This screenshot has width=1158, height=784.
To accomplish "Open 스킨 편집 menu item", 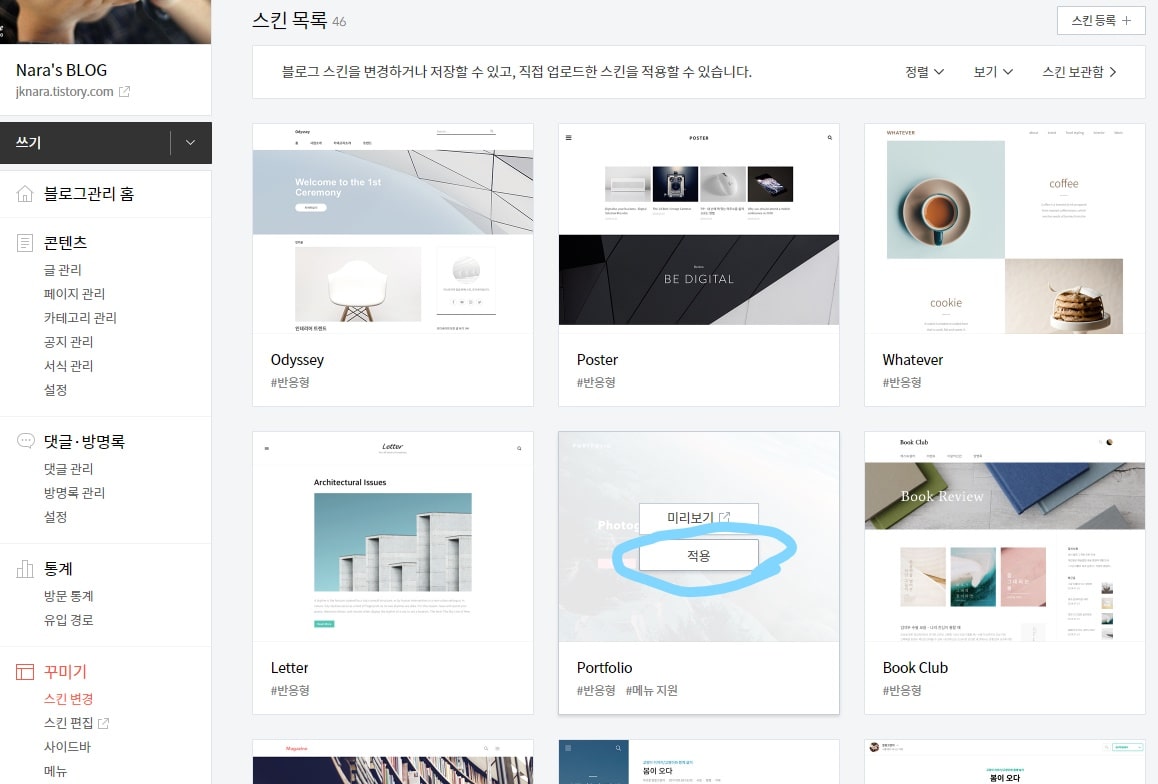I will tap(69, 723).
